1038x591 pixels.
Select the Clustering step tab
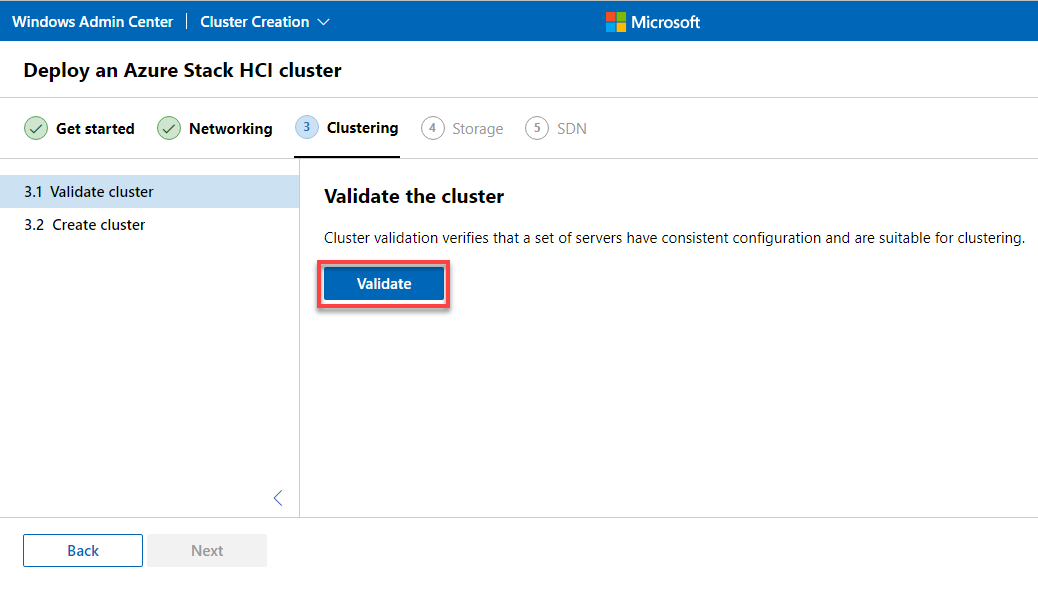347,128
